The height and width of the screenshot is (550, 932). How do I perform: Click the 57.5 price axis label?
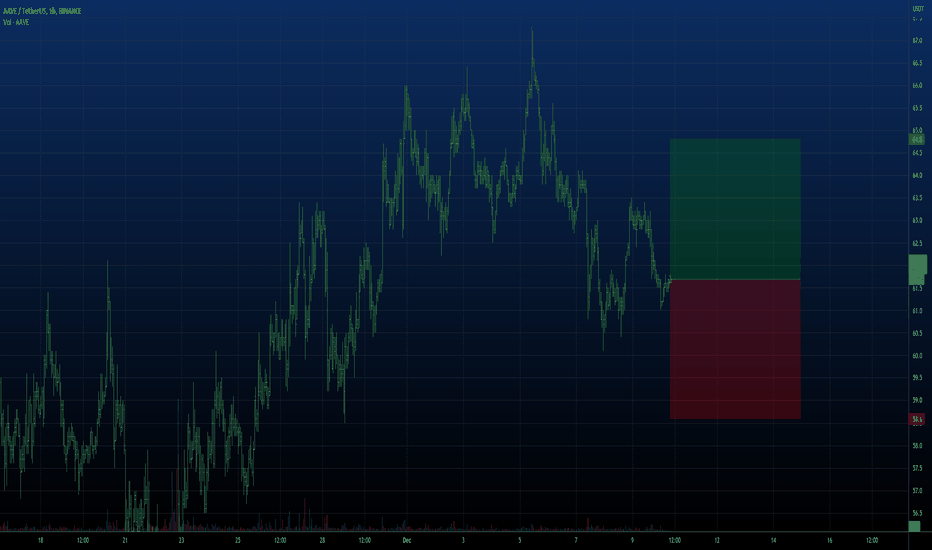[x=917, y=469]
